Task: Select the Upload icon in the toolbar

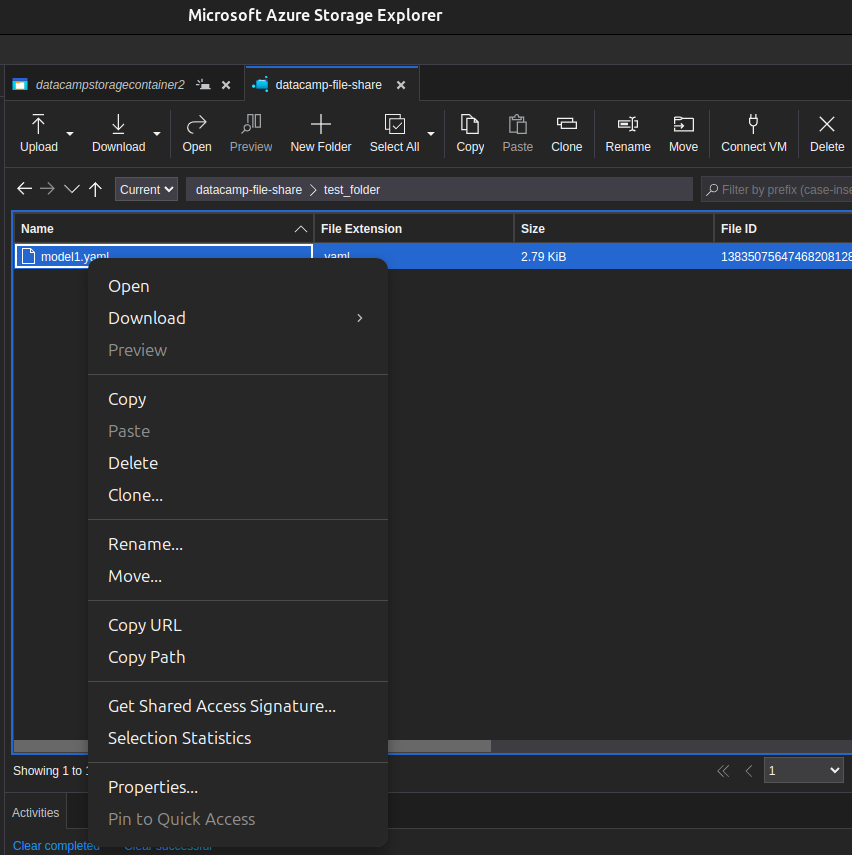Action: 38,133
